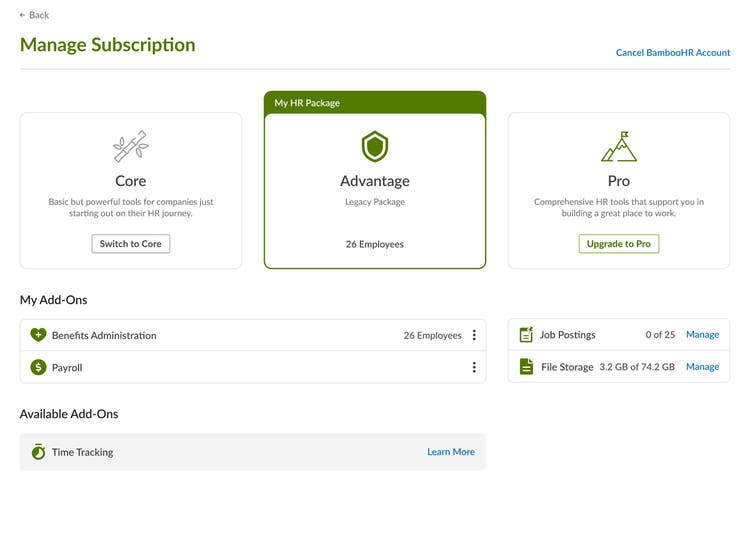750x546 pixels.
Task: Click the 3.2 GB of 74.2 GB value
Action: click(x=637, y=367)
